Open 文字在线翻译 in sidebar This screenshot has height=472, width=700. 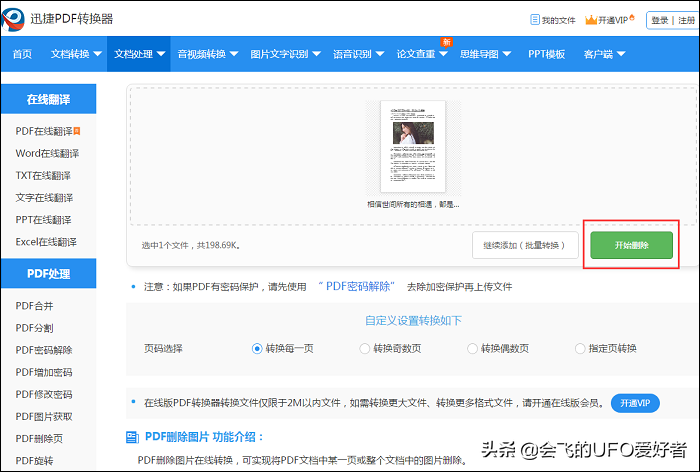44,197
